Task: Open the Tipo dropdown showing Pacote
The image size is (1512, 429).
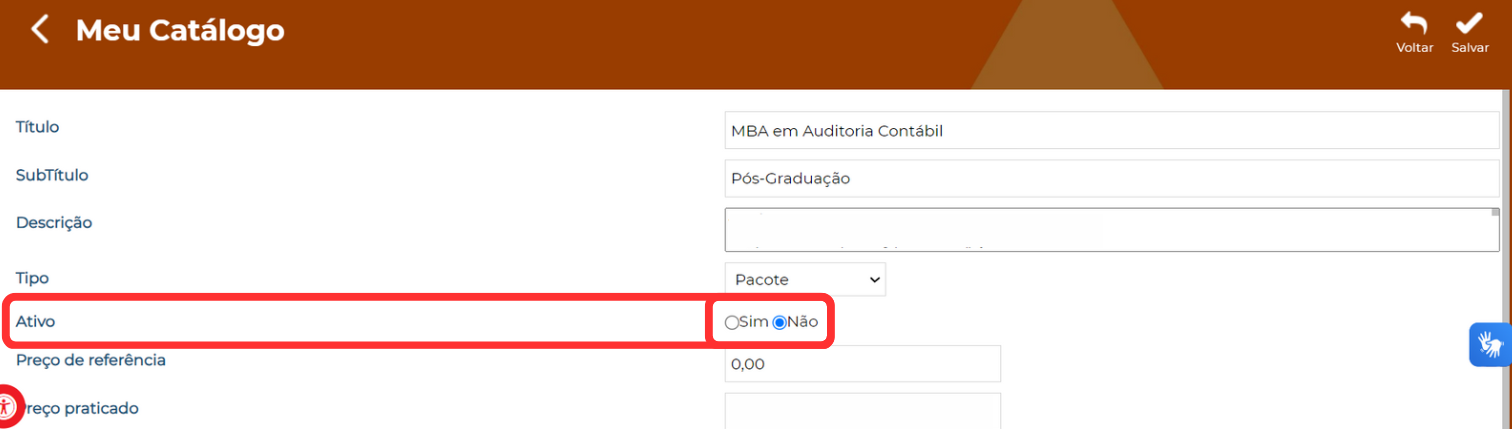Action: (x=805, y=279)
